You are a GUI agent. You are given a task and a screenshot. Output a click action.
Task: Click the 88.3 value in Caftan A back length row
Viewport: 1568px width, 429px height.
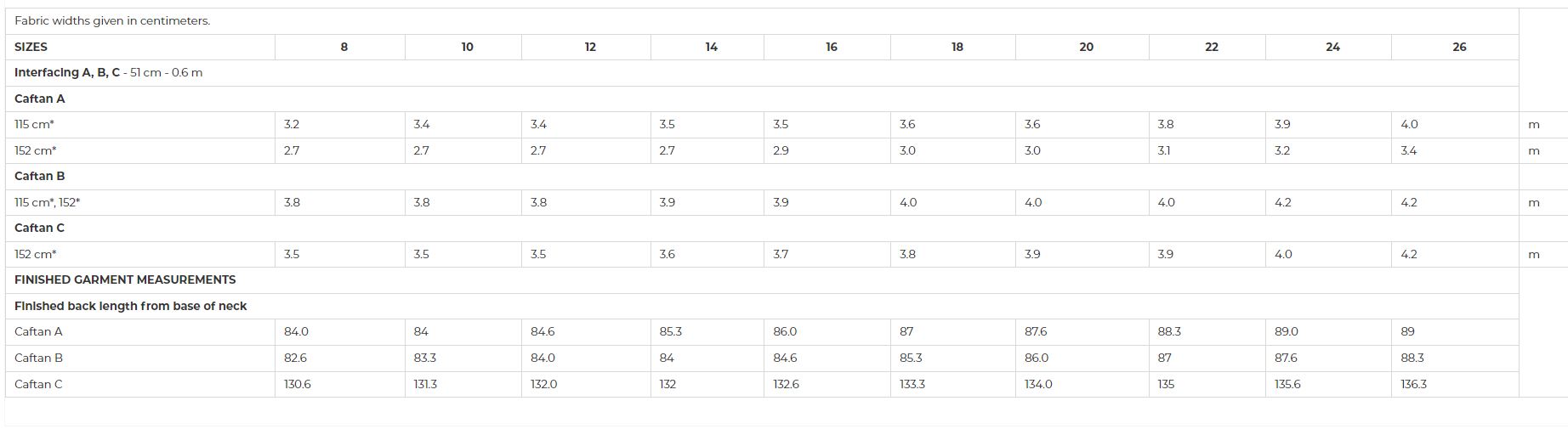[x=1169, y=332]
